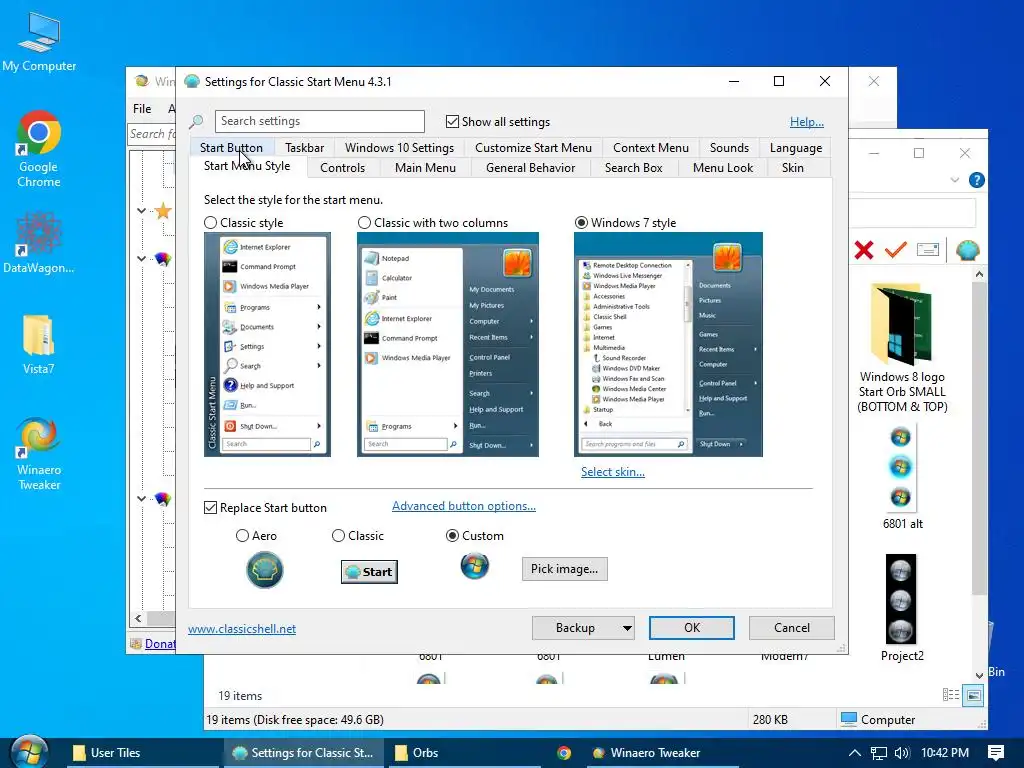
Task: Switch to User Tiles taskbar button
Action: pos(142,753)
